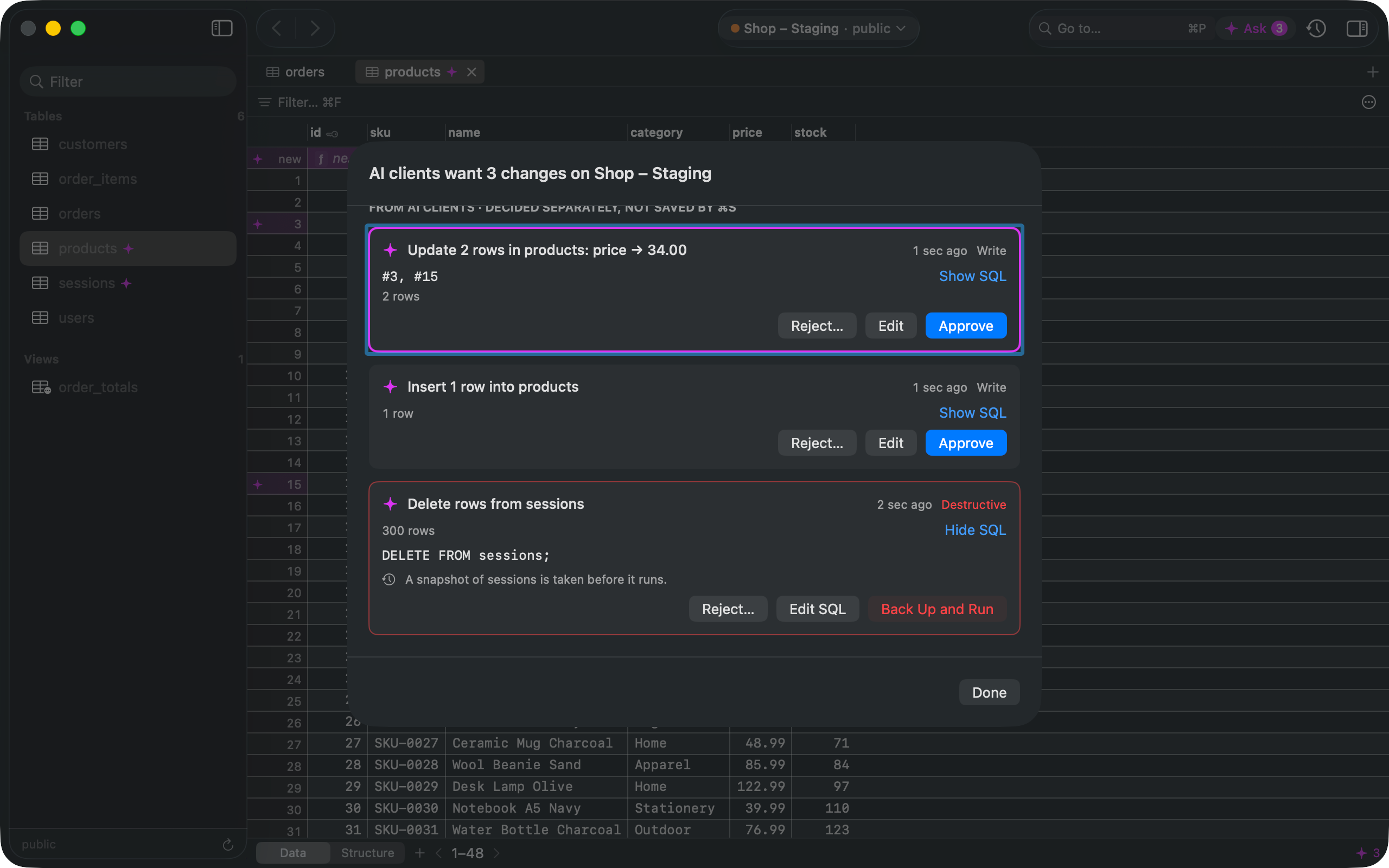Show SQL for Insert 1 row change

(x=972, y=413)
